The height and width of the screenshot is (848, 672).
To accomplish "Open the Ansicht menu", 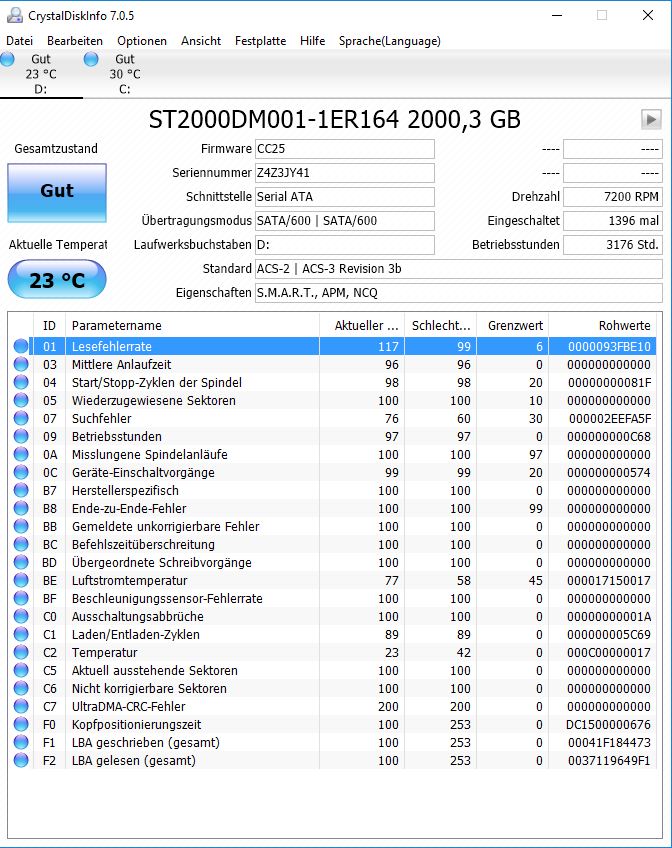I will (201, 41).
